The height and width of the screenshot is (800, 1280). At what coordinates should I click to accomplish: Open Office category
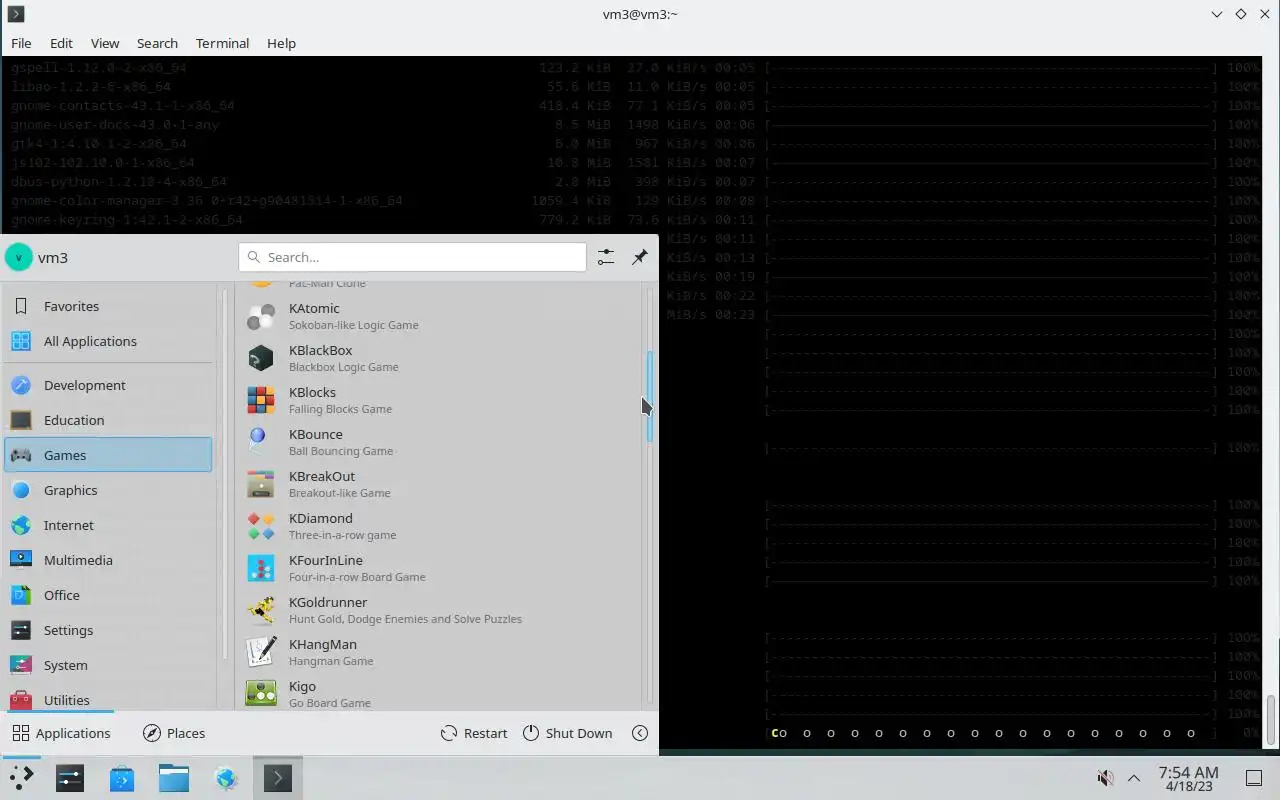[x=108, y=595]
